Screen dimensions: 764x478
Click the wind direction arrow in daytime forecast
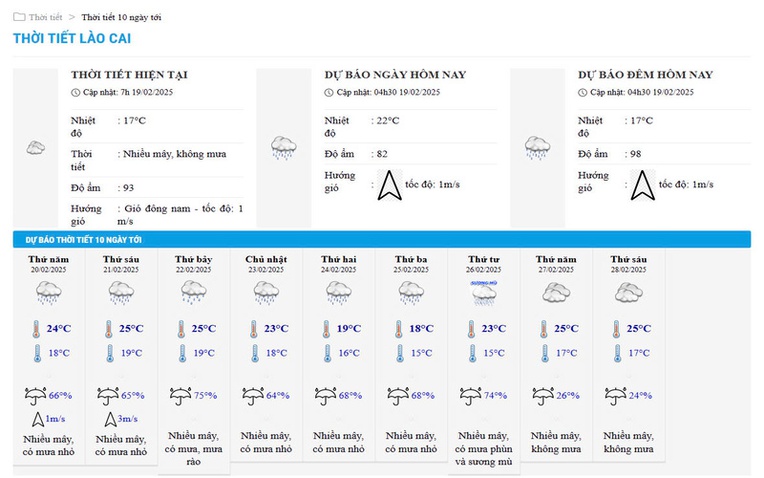coord(389,185)
